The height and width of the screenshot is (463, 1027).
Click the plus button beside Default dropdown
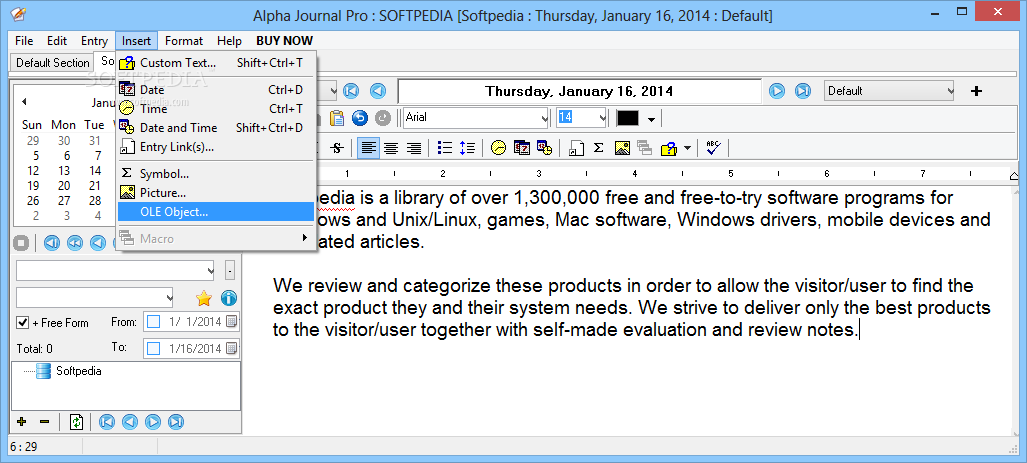coord(977,91)
